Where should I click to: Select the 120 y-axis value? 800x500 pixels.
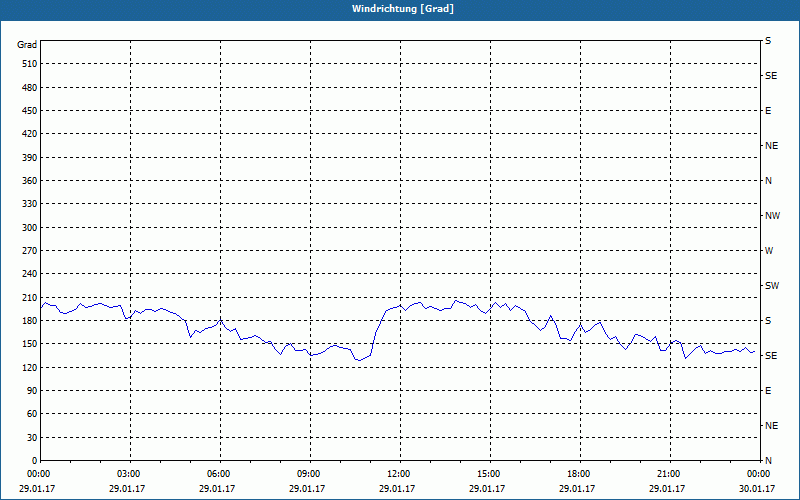[x=30, y=367]
